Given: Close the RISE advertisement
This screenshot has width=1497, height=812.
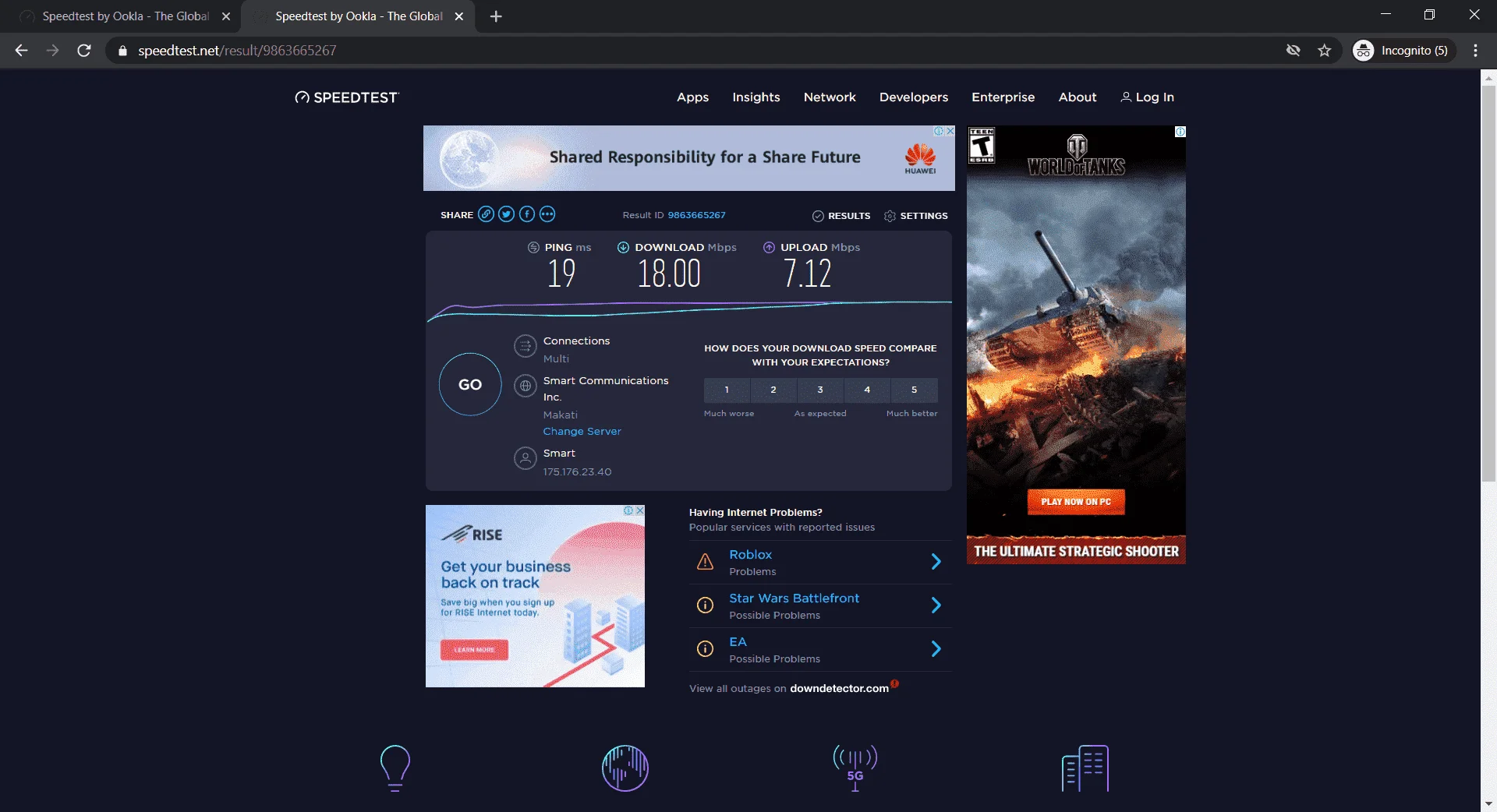Looking at the screenshot, I should [640, 510].
